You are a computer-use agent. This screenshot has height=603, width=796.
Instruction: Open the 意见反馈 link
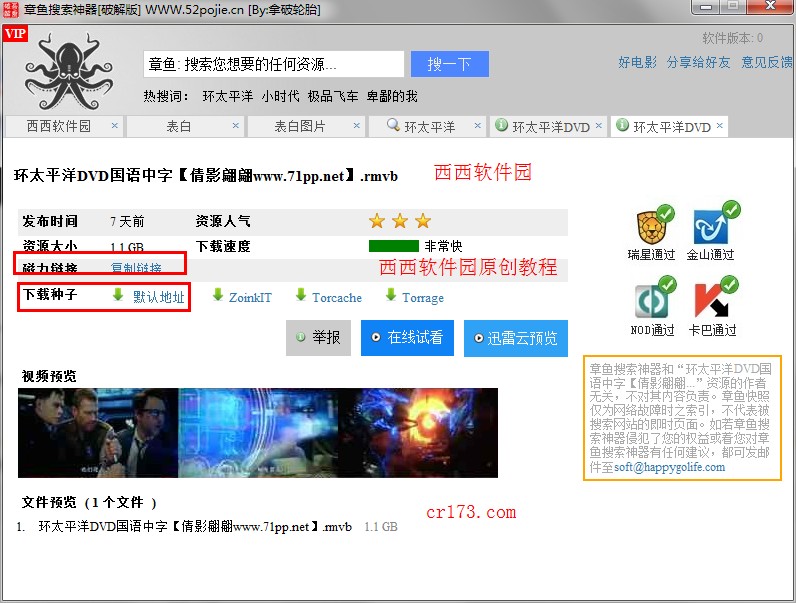(767, 62)
